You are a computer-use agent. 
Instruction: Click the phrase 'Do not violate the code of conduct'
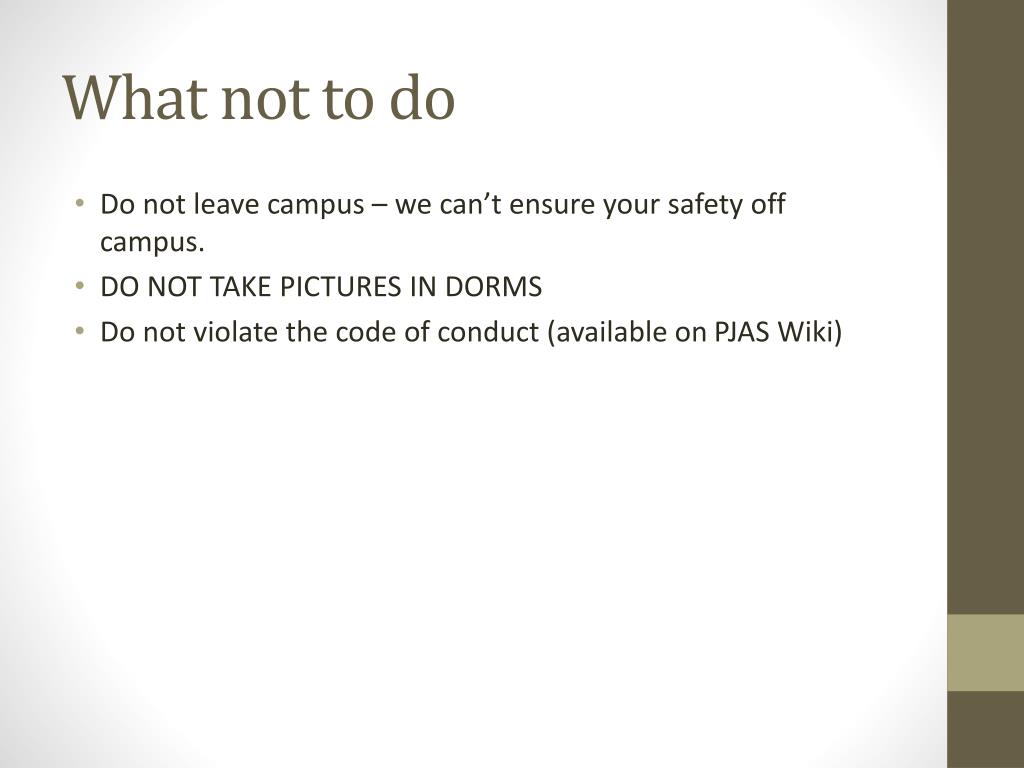[x=319, y=332]
